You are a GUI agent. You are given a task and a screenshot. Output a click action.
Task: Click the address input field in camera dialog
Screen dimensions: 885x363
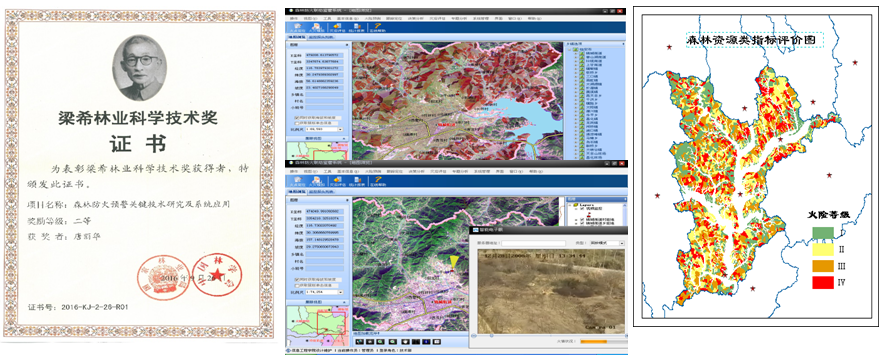coord(533,243)
